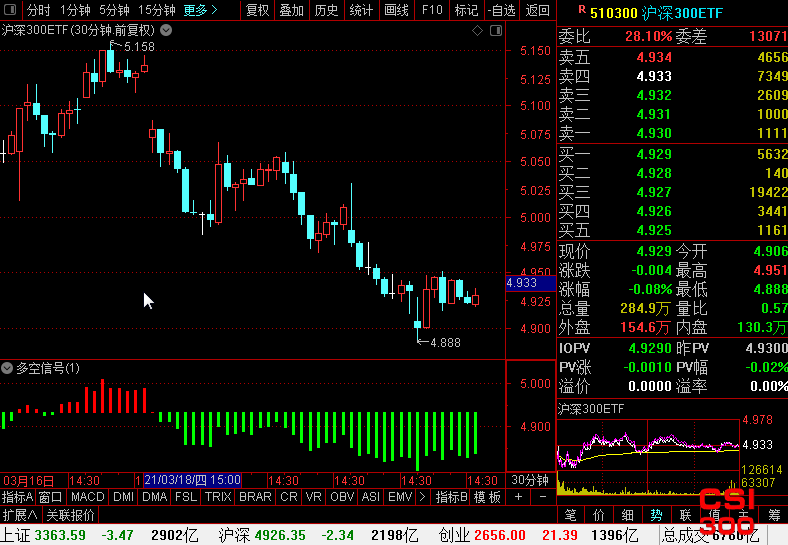Open the 复权 adjustment option

coord(257,10)
